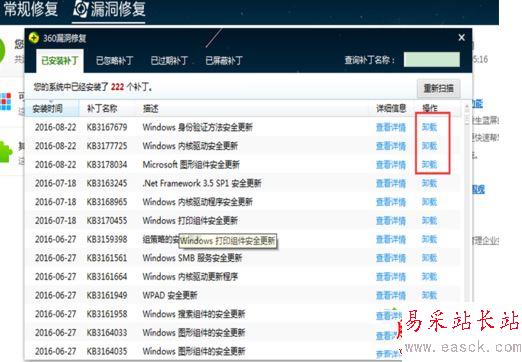Image resolution: width=522 pixels, height=362 pixels.
Task: Uninstall patch KB3177725
Action: pyautogui.click(x=429, y=146)
